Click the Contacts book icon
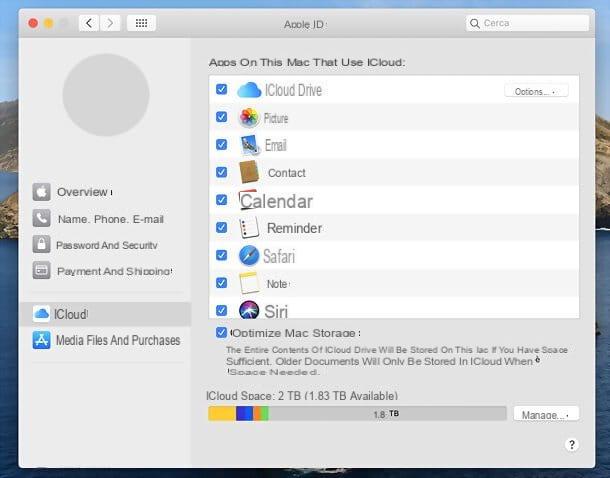 click(x=249, y=172)
